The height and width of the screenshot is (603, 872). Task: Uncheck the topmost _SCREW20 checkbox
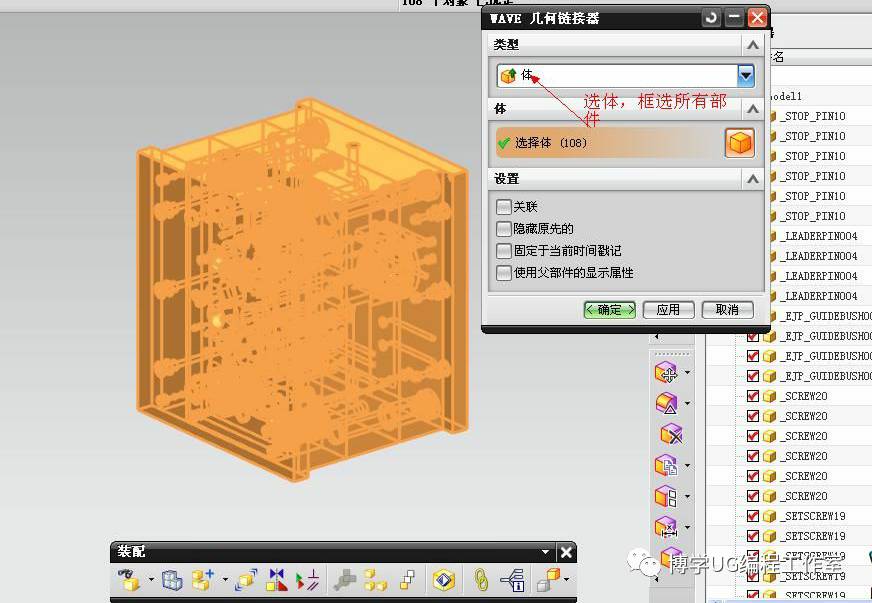point(752,396)
